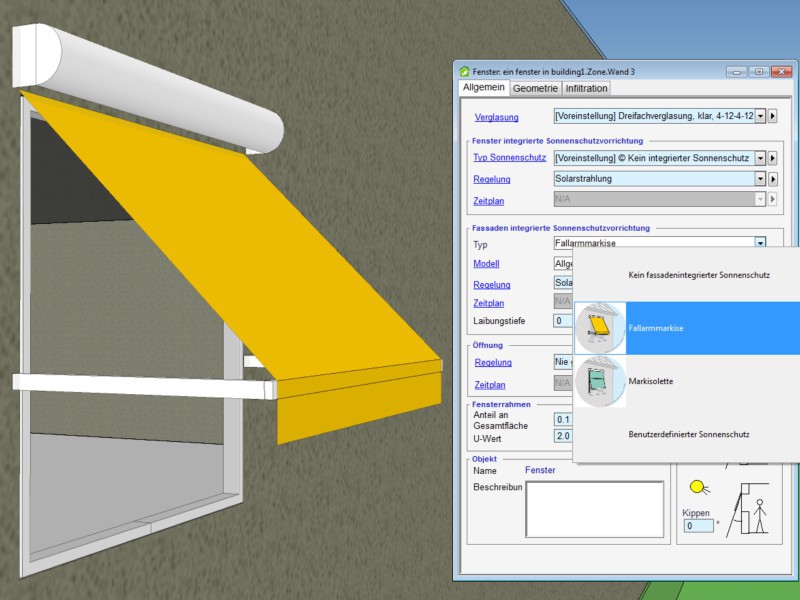Viewport: 800px width, 600px height.
Task: Click the green house window title icon
Action: click(x=464, y=71)
